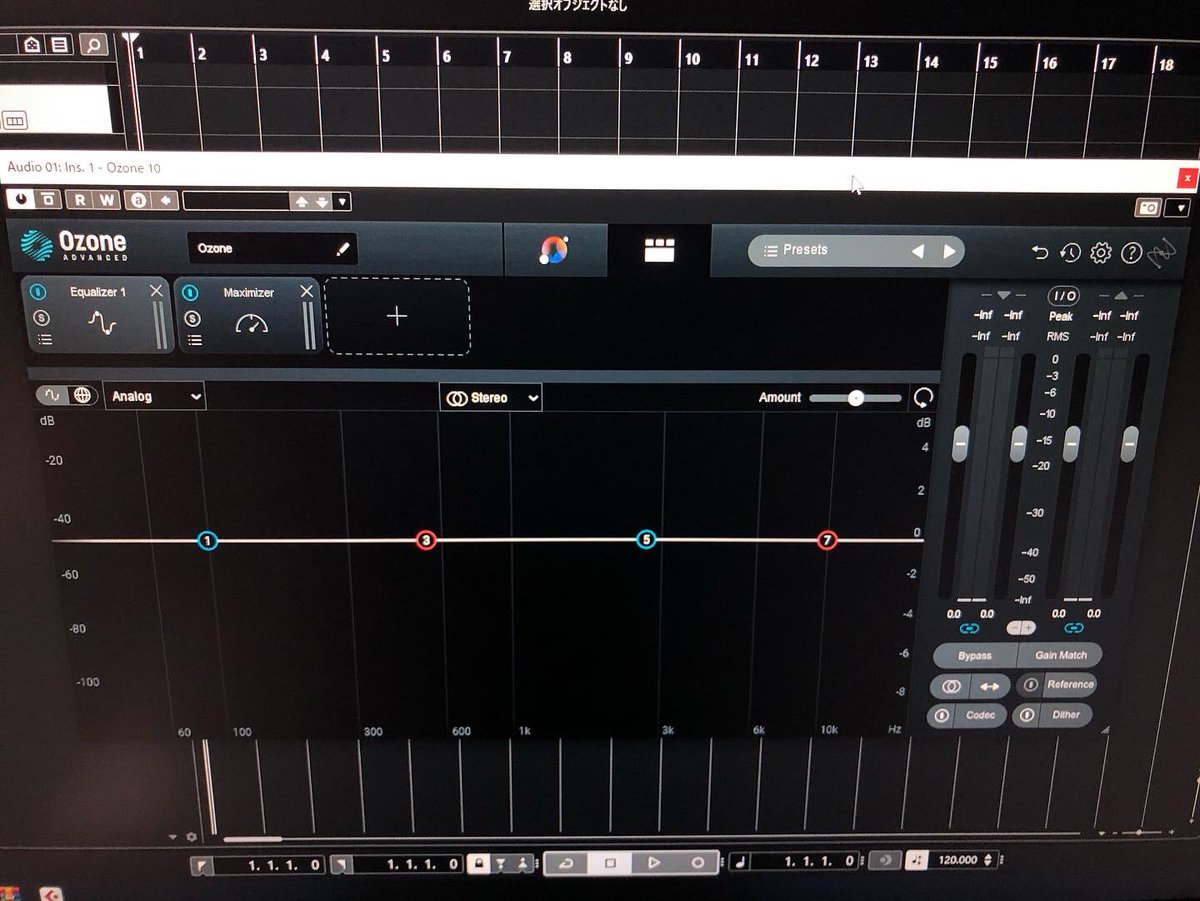The height and width of the screenshot is (901, 1200).
Task: Toggle the output gain link icon
Action: [x=1074, y=628]
